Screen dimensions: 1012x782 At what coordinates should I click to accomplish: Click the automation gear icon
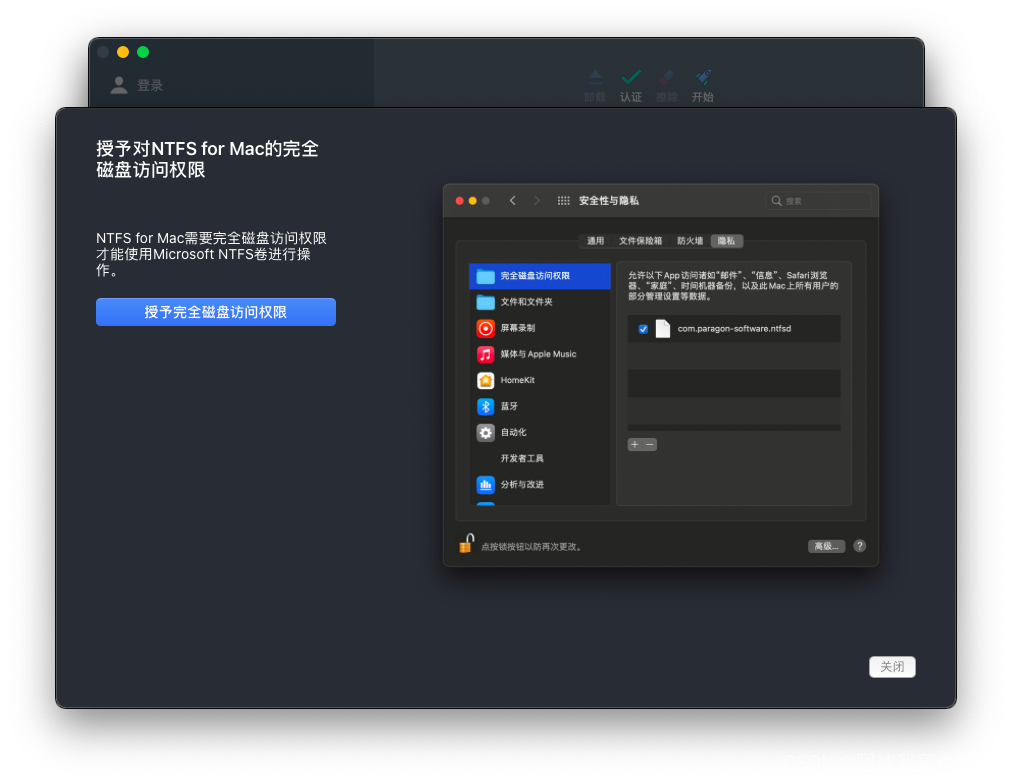(485, 432)
